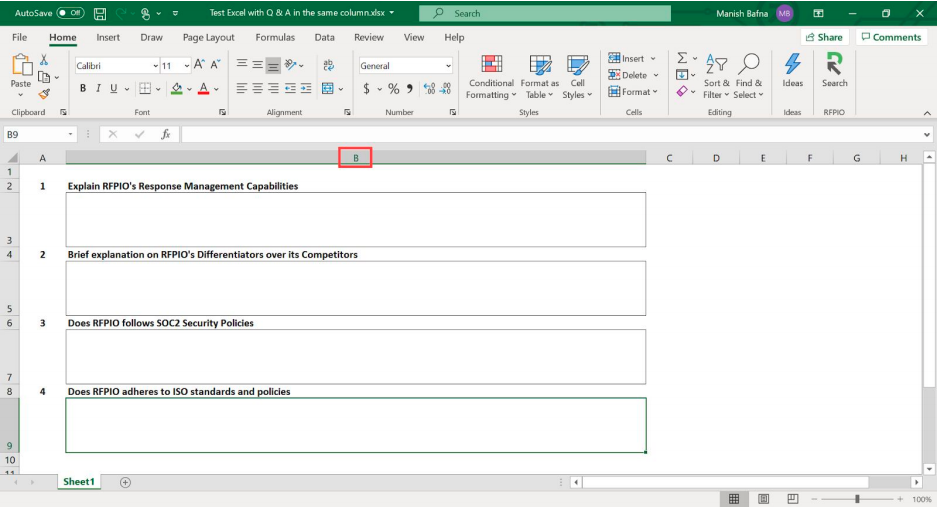Click Increase Decimal

click(429, 89)
